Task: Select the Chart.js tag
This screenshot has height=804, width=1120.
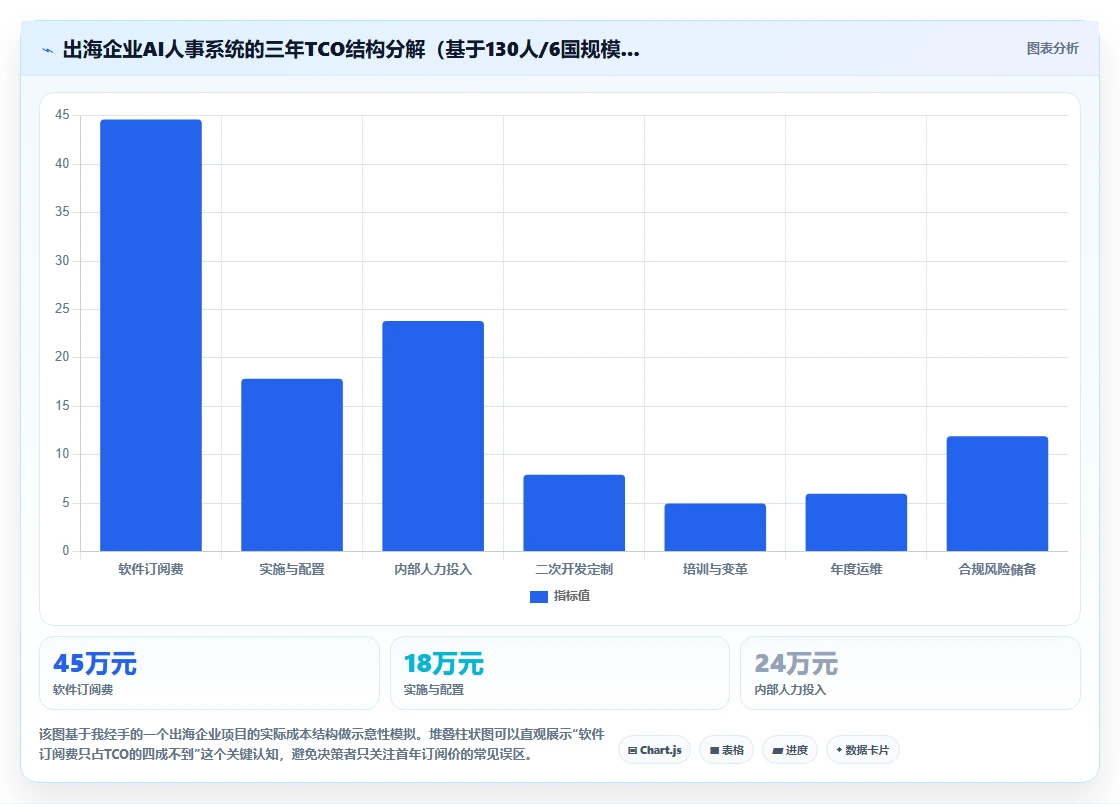Action: coord(654,750)
